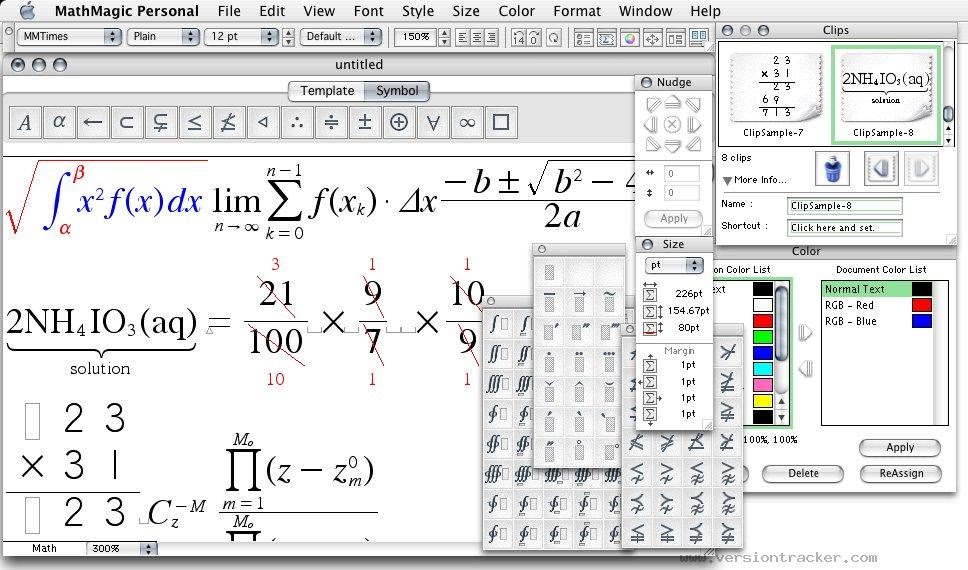
Task: Click the center reset circle in Nudge
Action: tap(673, 125)
